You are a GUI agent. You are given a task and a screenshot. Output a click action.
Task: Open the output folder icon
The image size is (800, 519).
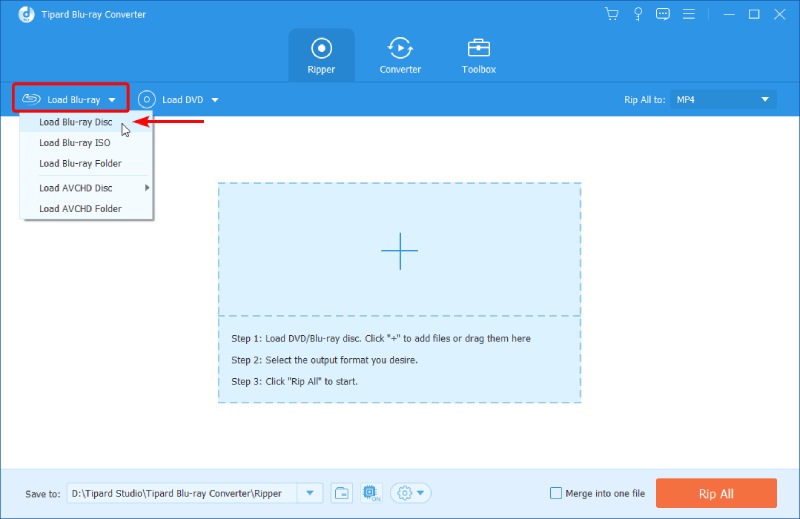coord(341,493)
